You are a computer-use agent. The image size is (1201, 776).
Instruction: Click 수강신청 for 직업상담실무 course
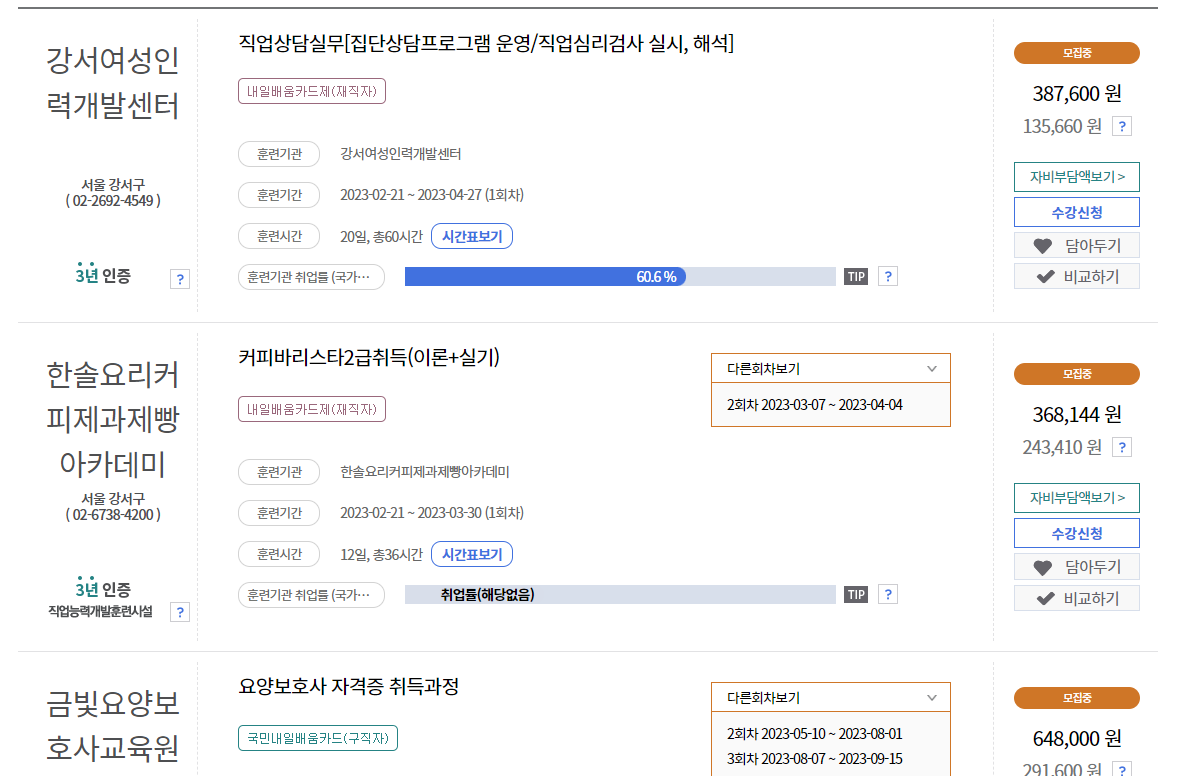click(1077, 211)
